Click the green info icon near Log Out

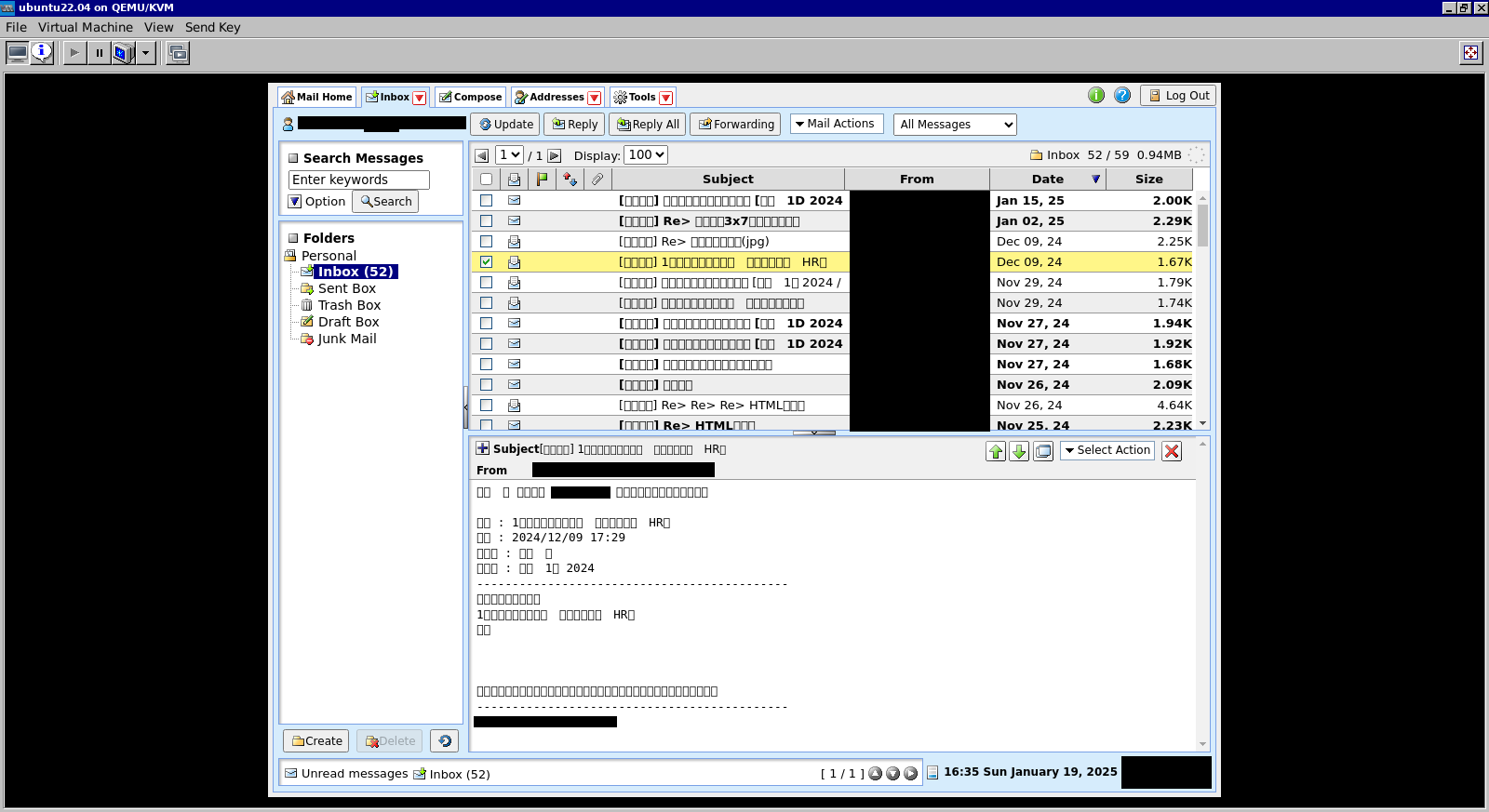pyautogui.click(x=1096, y=96)
